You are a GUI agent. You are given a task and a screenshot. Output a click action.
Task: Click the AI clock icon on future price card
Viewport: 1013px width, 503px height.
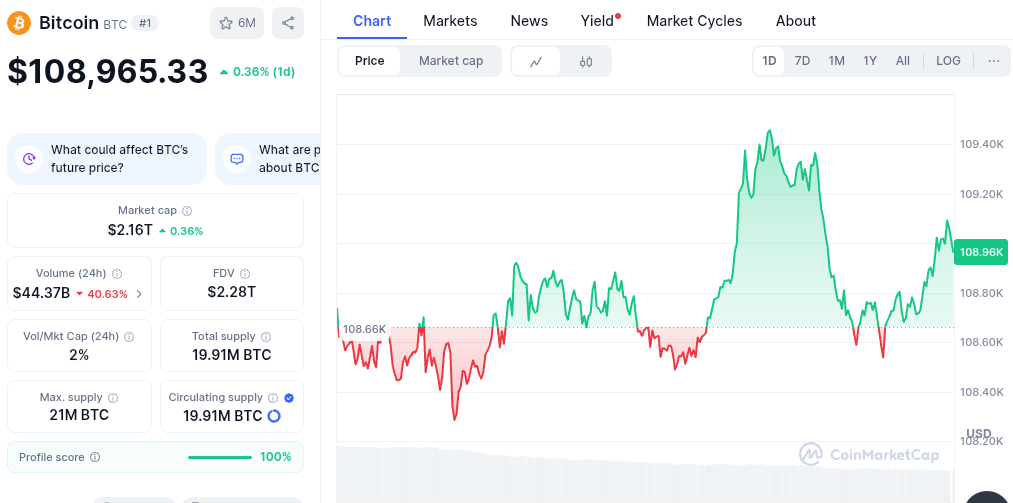coord(29,159)
